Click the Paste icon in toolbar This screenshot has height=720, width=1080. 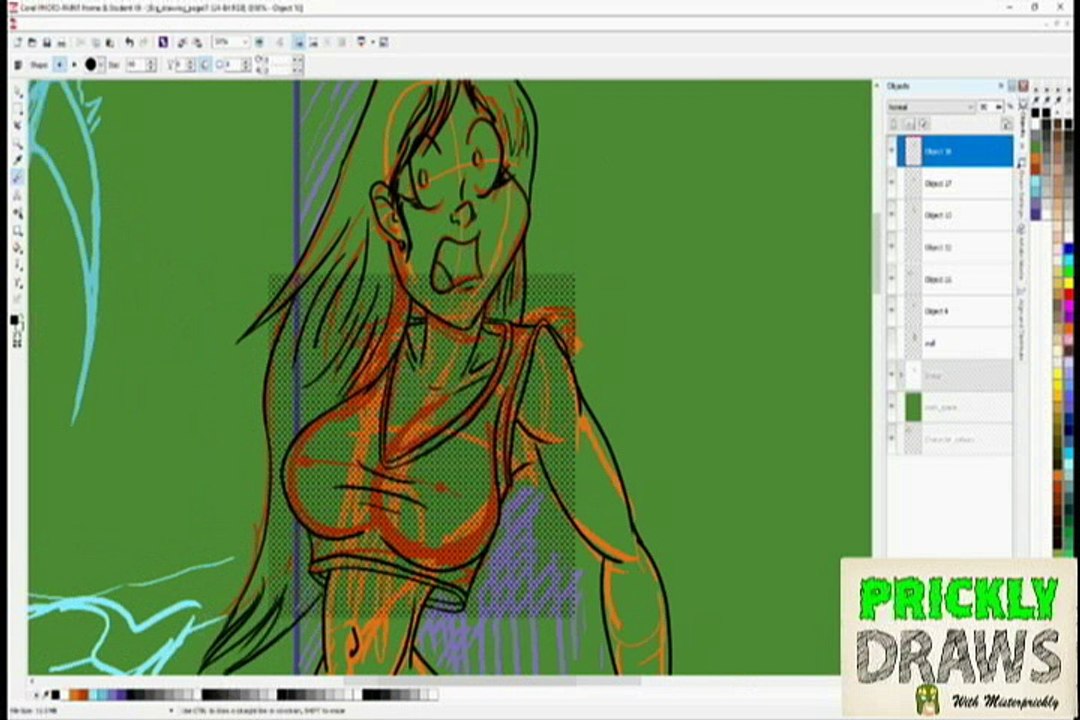(x=110, y=43)
